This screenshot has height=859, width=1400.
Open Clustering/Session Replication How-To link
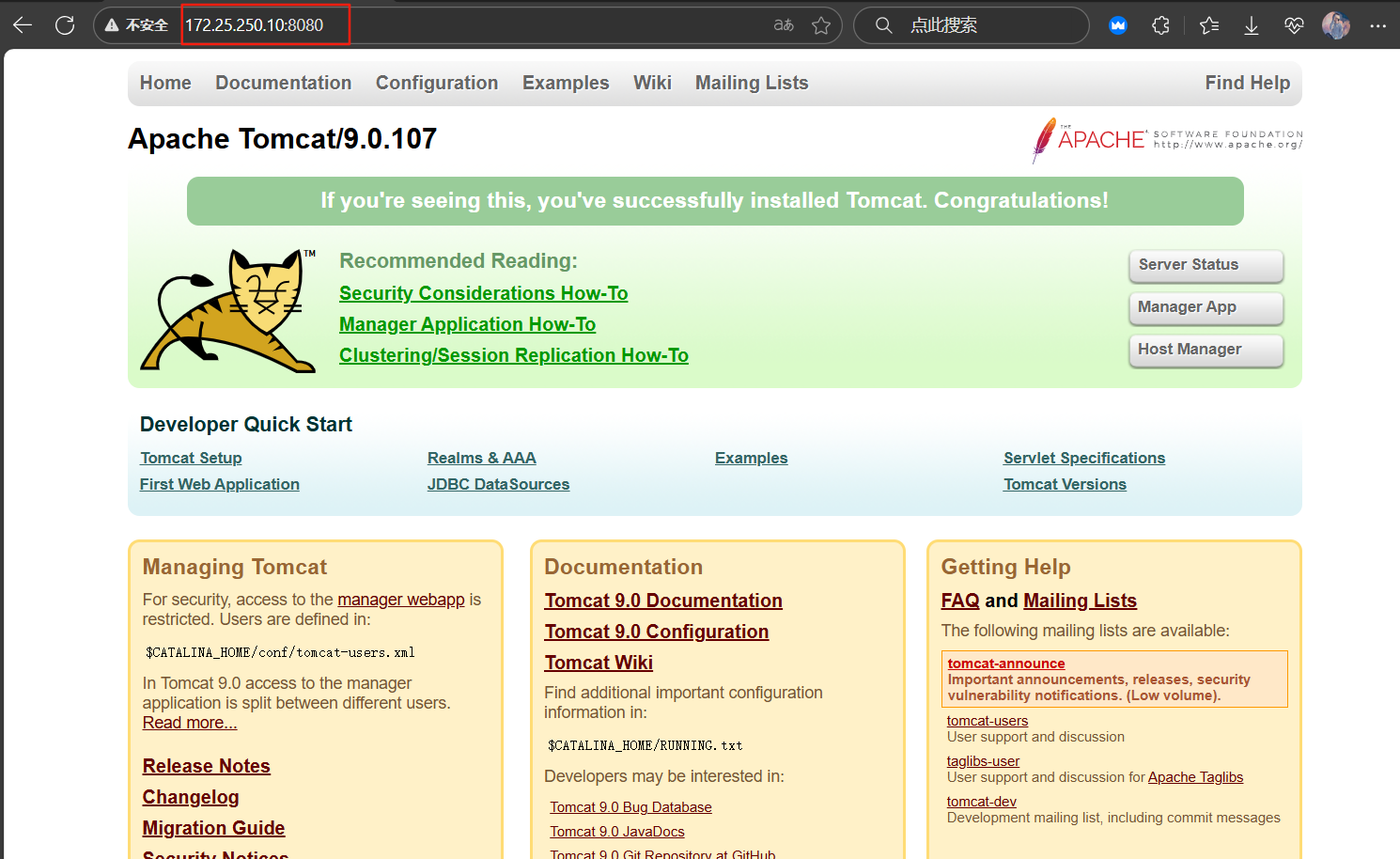point(514,355)
